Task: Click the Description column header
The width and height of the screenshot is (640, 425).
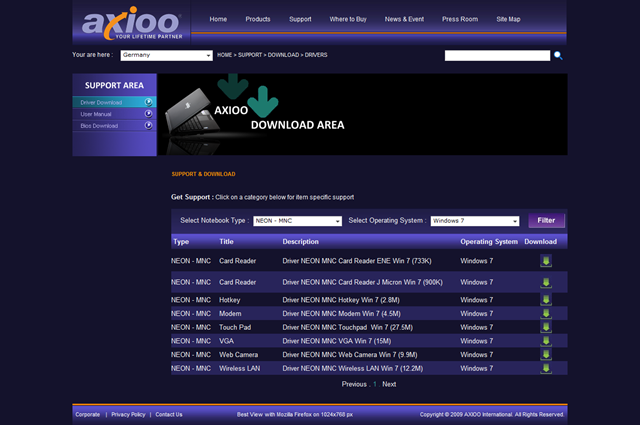Action: (x=300, y=242)
